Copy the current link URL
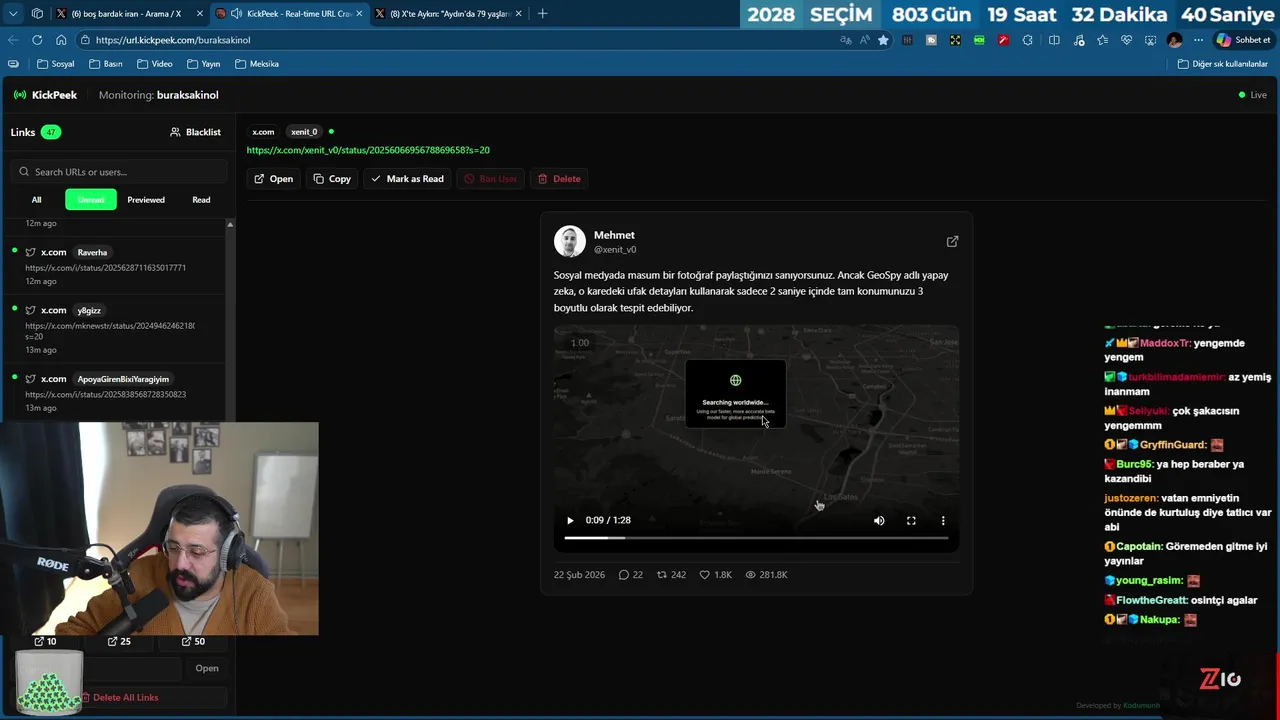Image resolution: width=1280 pixels, height=720 pixels. tap(332, 179)
